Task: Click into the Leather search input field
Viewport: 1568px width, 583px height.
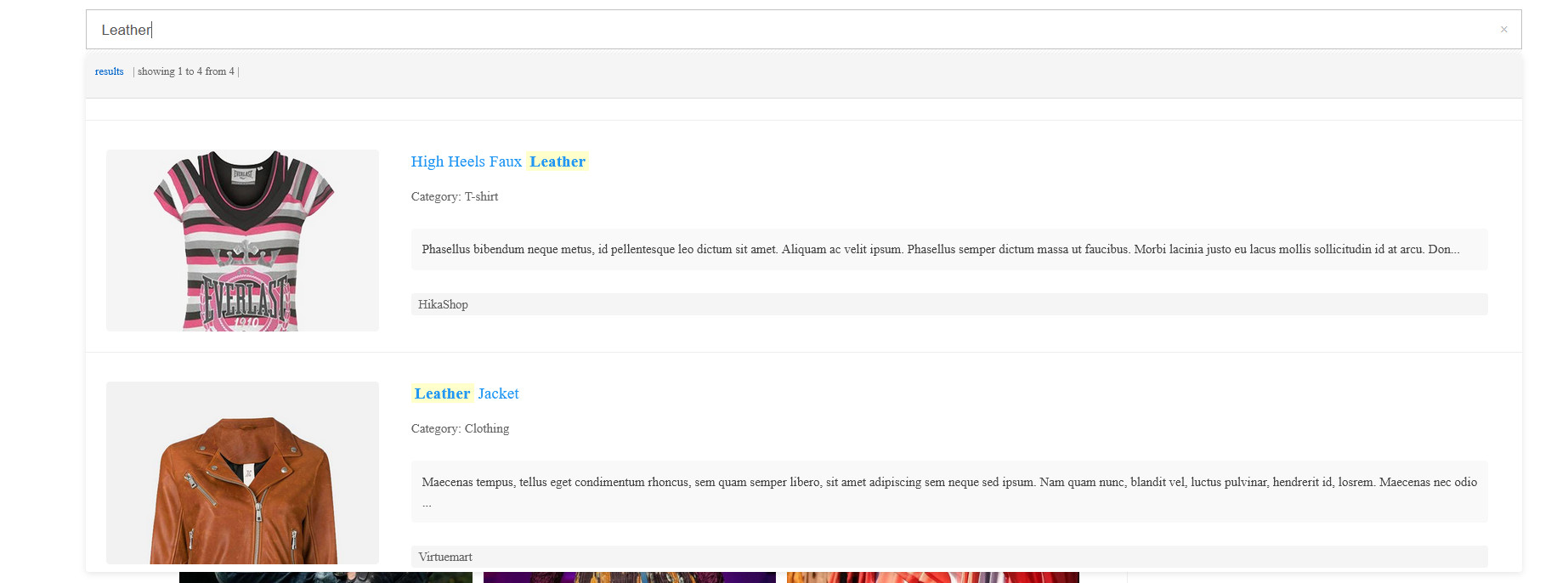Action: click(x=765, y=30)
